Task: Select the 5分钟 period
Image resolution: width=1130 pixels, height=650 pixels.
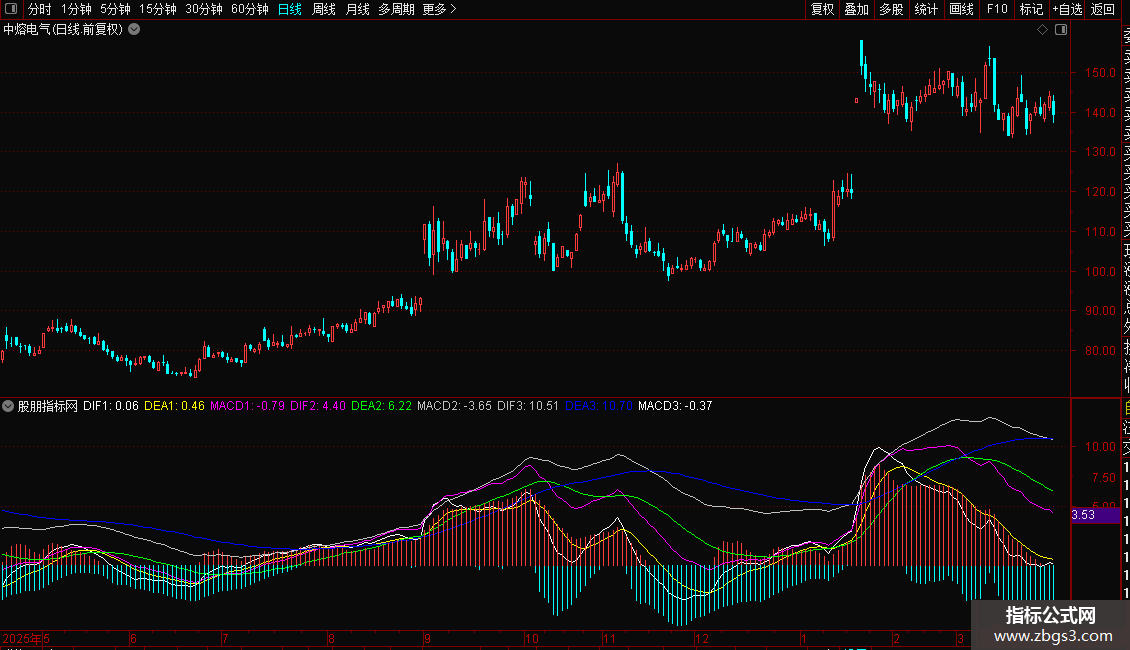Action: coord(115,9)
